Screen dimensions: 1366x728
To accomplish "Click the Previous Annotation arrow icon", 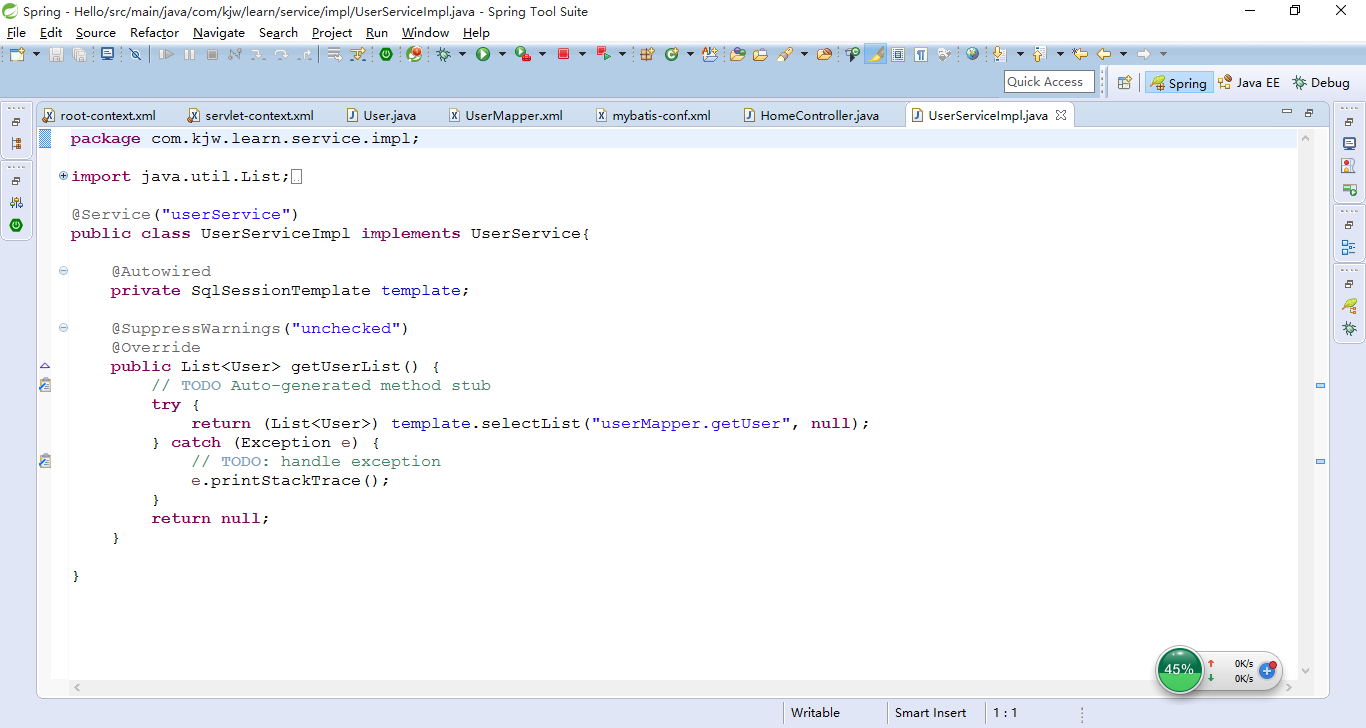I will 1038,54.
